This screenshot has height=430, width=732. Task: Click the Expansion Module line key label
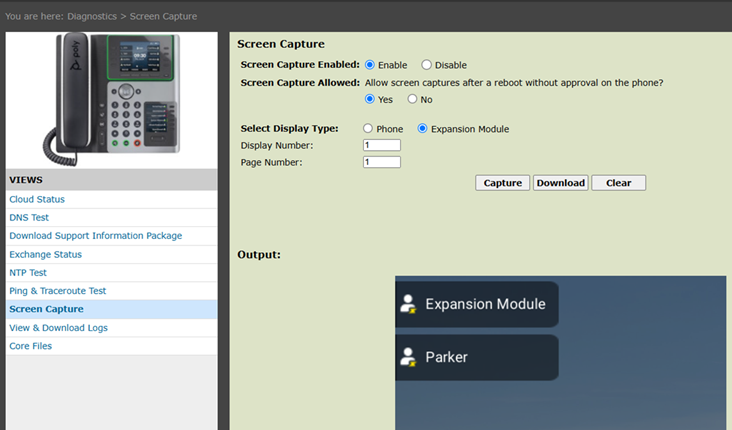(x=486, y=304)
